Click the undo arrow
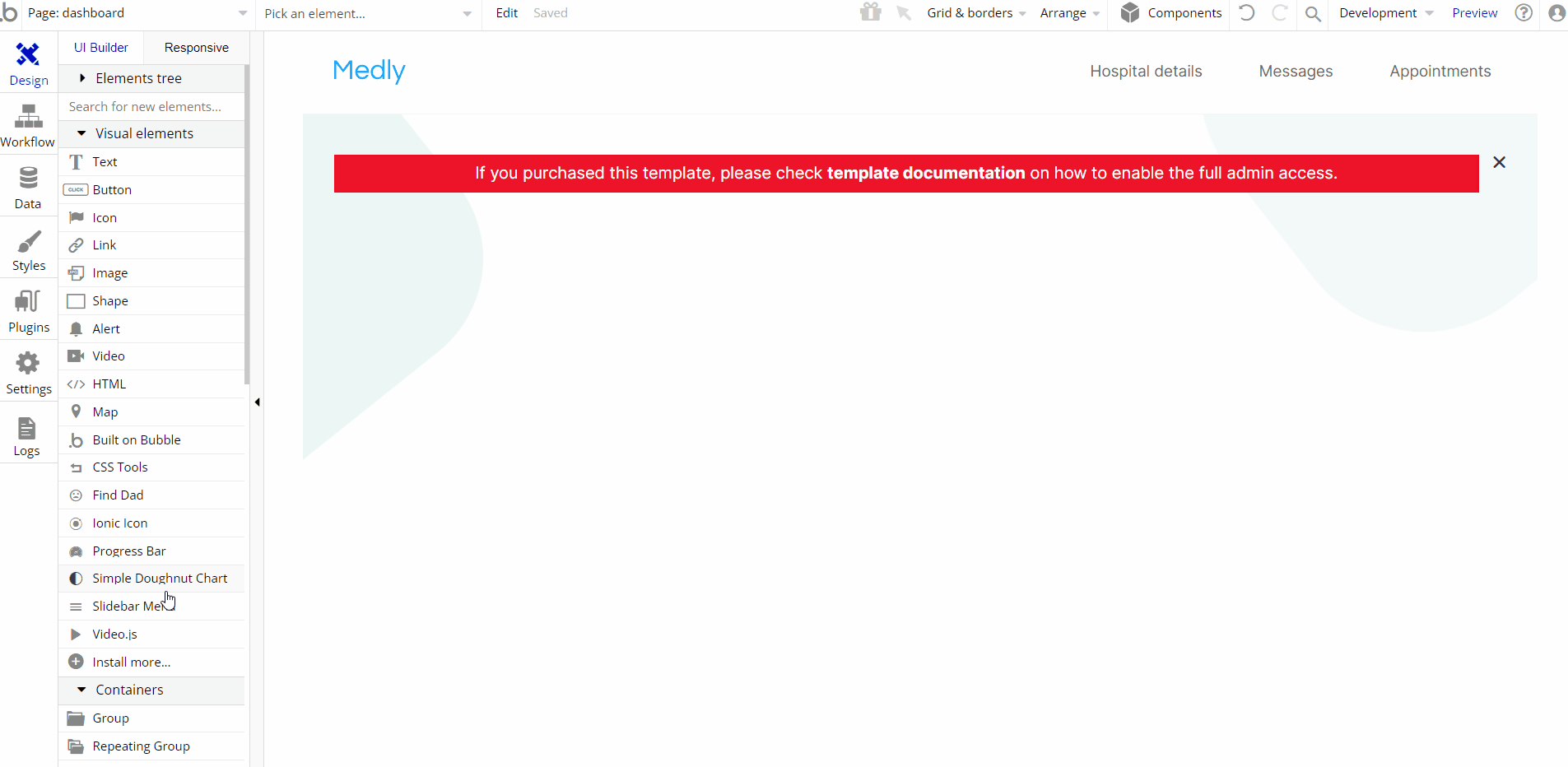The height and width of the screenshot is (767, 1568). 1247,13
